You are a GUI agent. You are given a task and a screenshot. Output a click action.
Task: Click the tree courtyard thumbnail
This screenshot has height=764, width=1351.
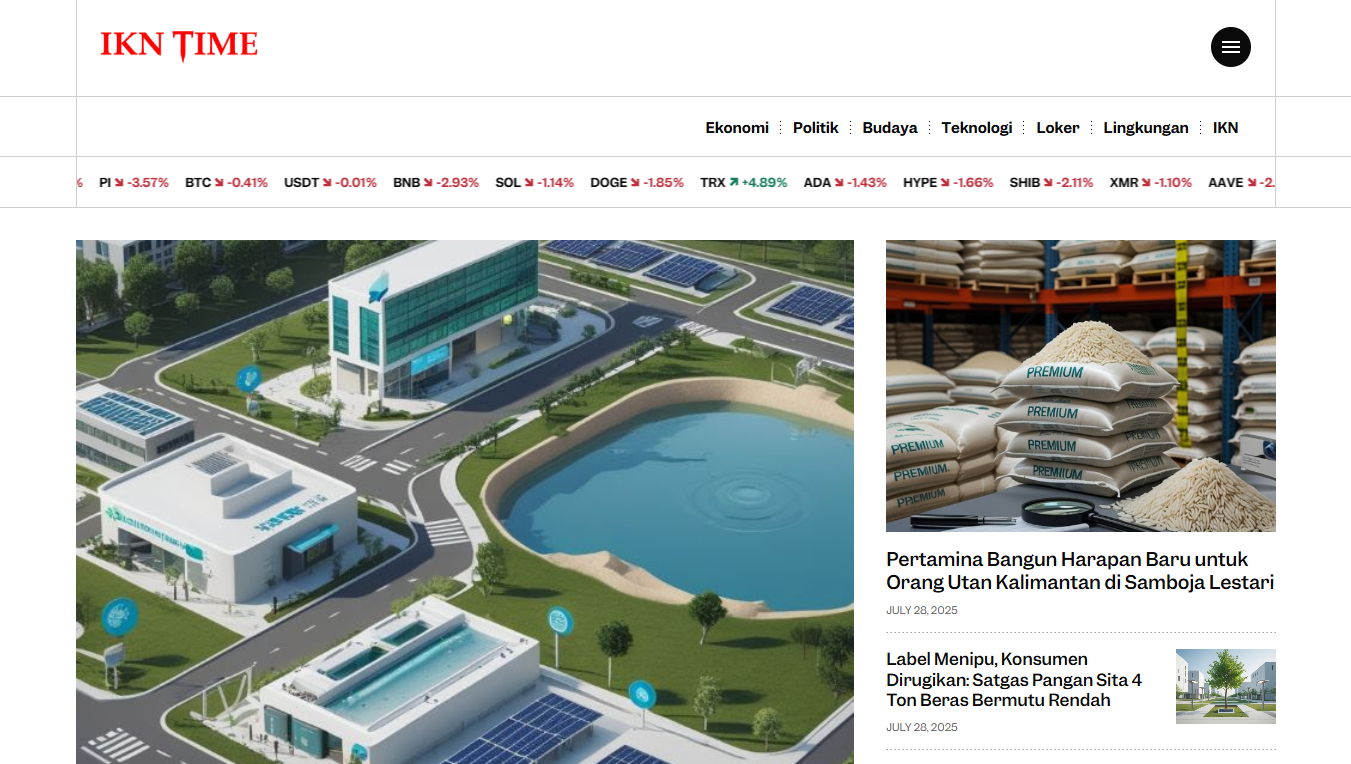1225,686
